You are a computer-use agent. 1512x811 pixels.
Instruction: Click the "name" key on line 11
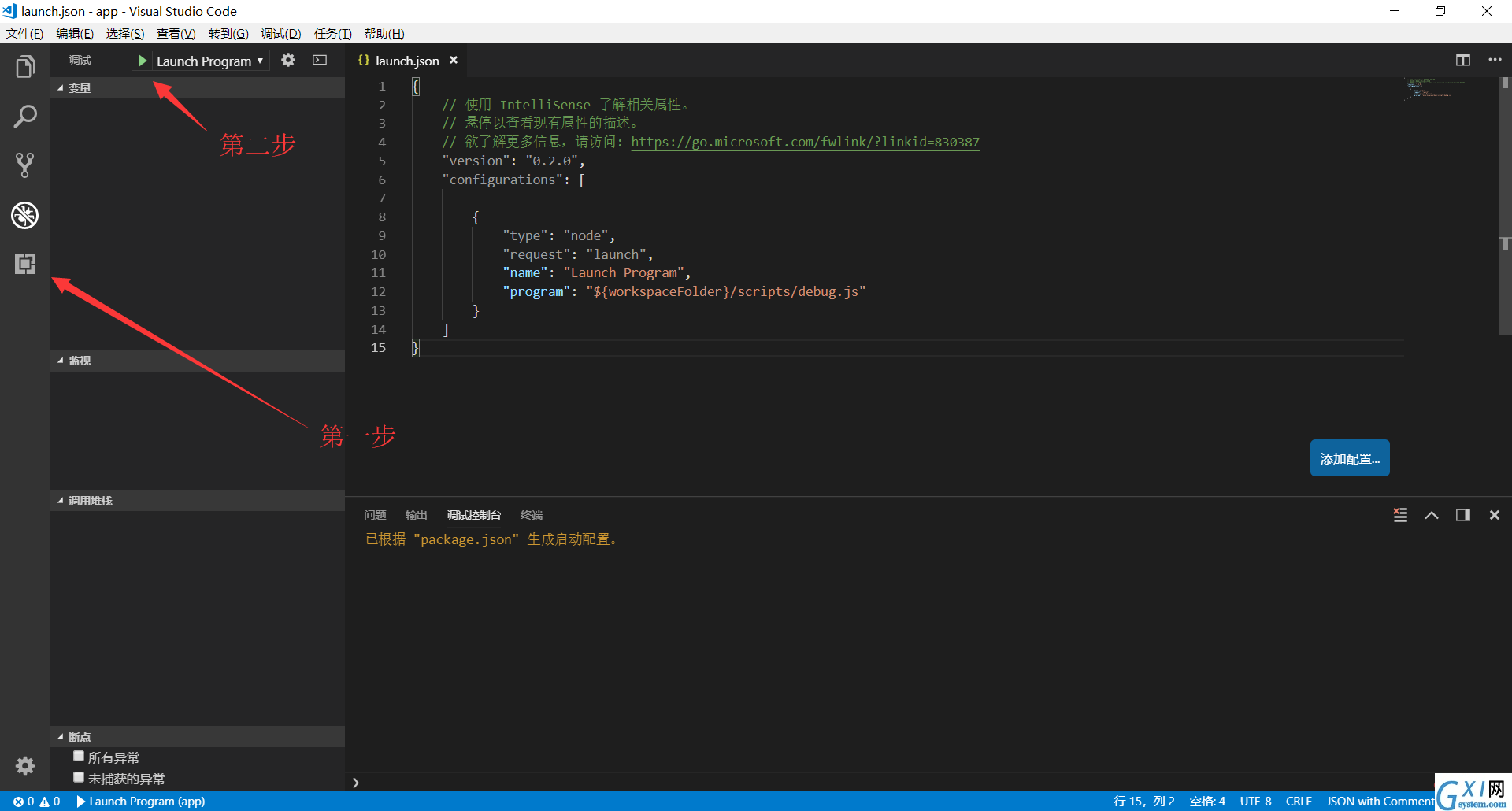click(x=525, y=273)
